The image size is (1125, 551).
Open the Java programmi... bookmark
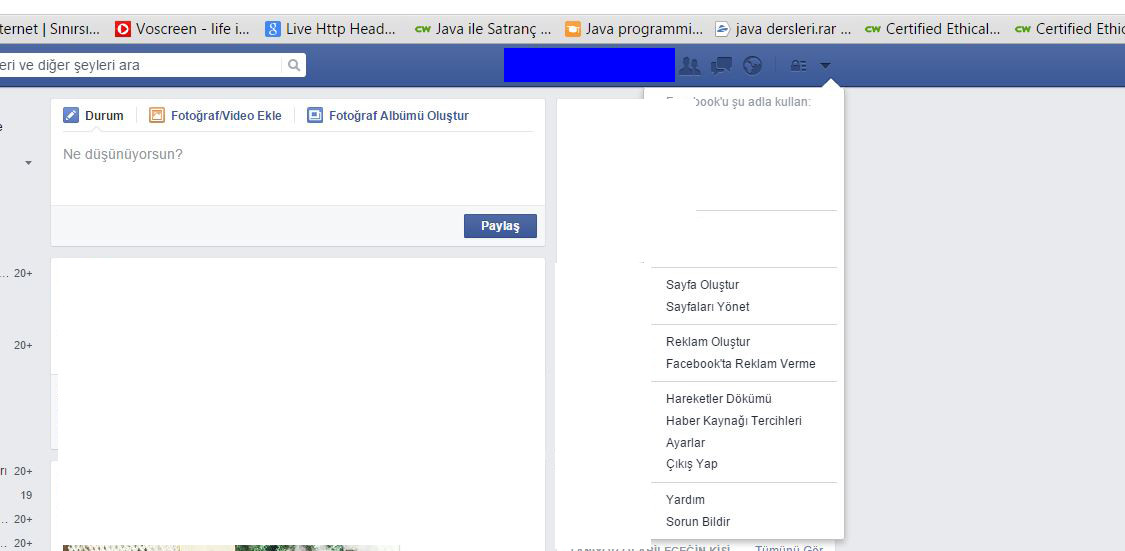pos(634,29)
